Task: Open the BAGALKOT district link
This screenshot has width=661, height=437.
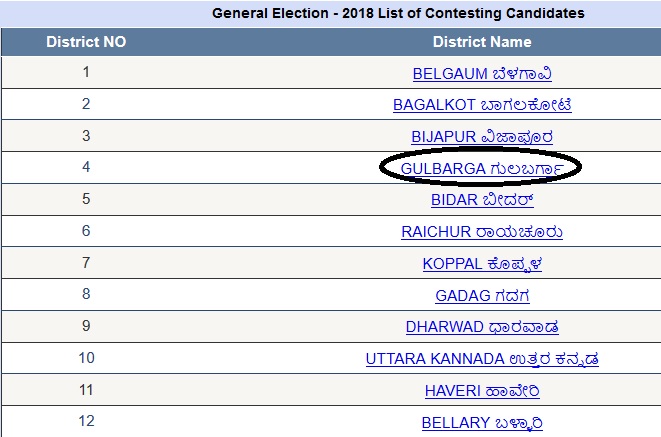Action: point(482,105)
